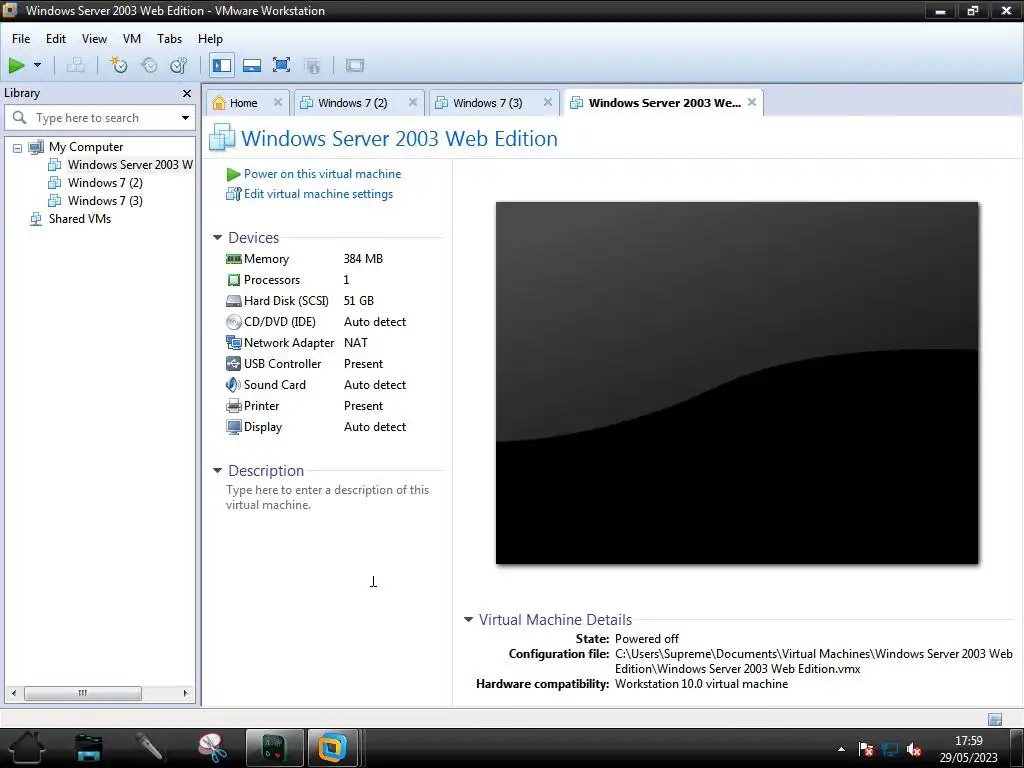Screen dimensions: 1024x768
Task: Open the Help menu
Action: [210, 39]
